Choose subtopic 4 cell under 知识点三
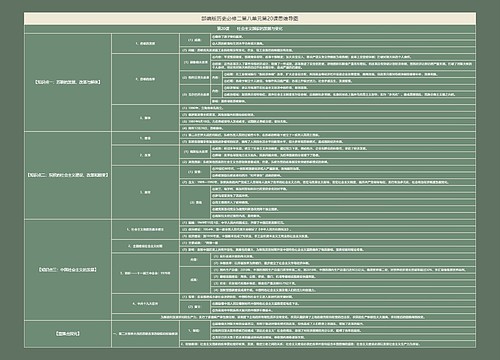 tap(145, 304)
